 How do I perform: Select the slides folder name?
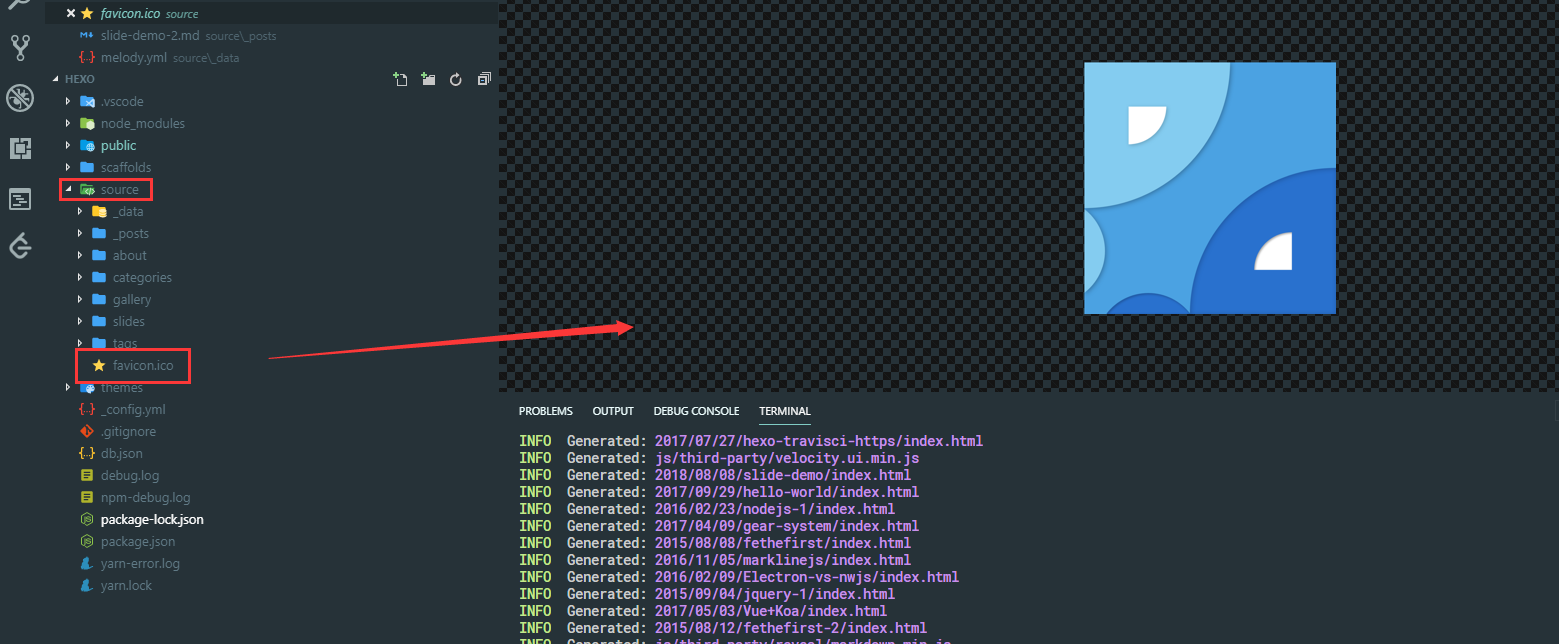(129, 321)
